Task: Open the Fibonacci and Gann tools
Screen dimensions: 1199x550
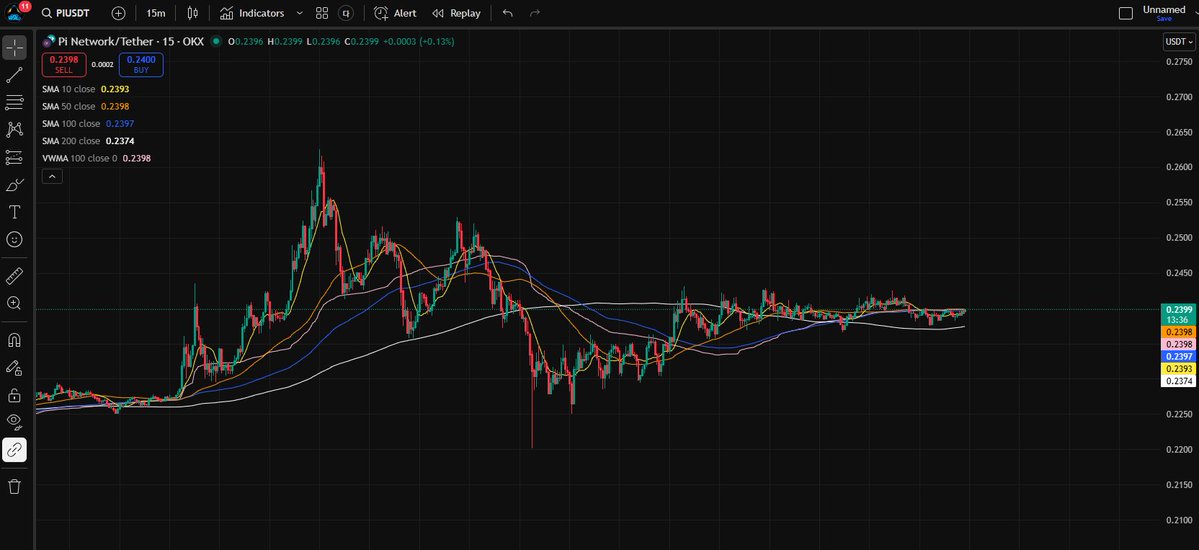Action: click(x=15, y=103)
